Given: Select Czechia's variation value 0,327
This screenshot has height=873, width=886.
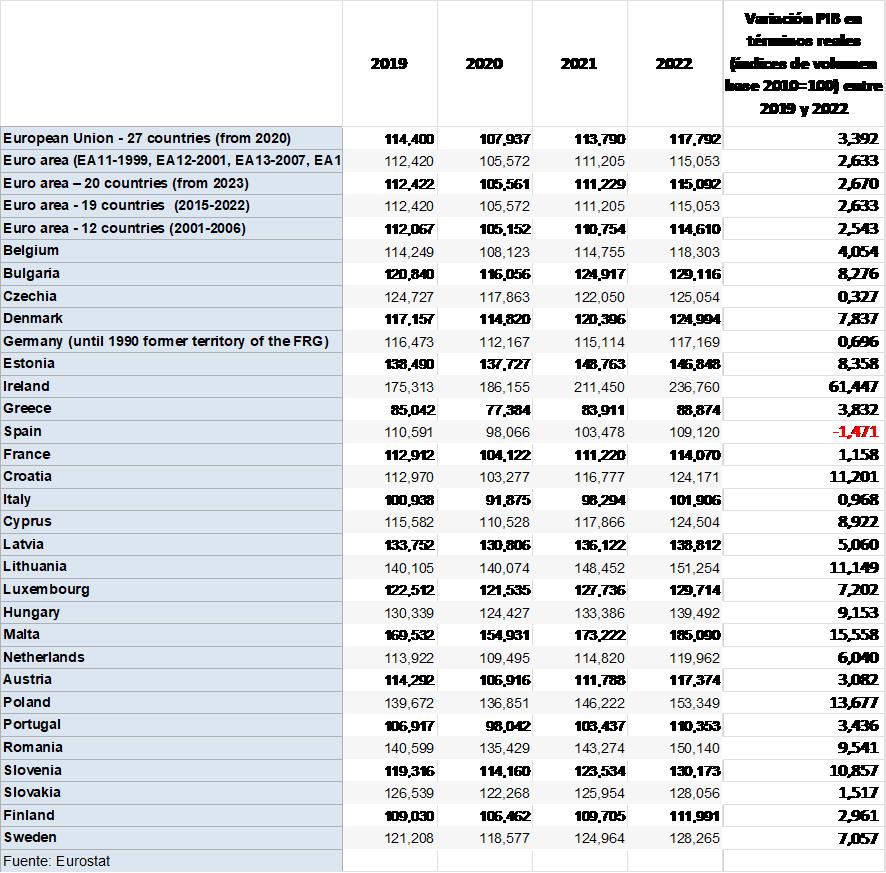Looking at the screenshot, I should (857, 296).
